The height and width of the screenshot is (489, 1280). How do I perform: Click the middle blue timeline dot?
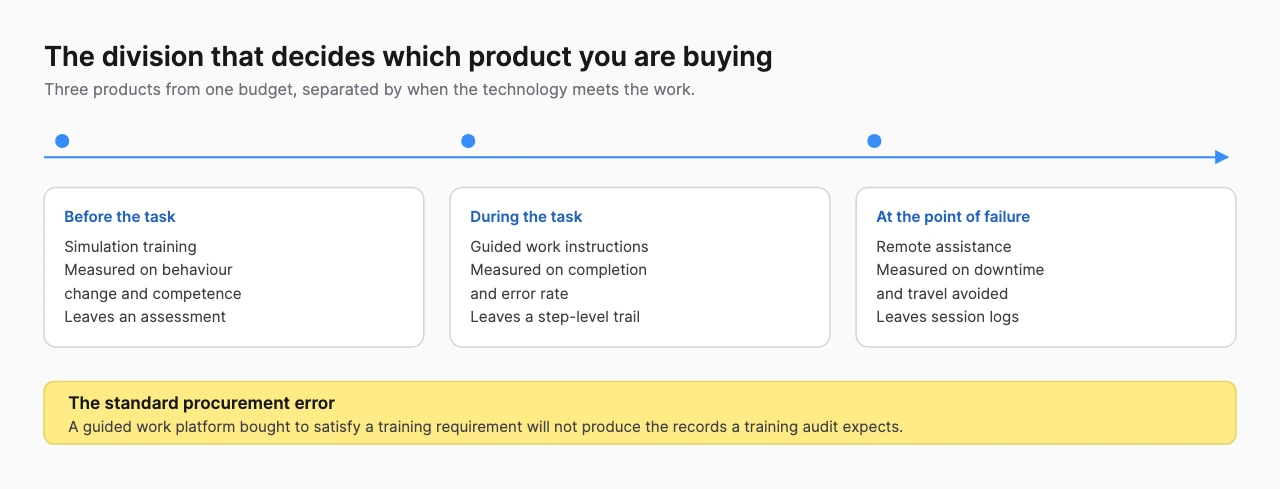tap(468, 141)
